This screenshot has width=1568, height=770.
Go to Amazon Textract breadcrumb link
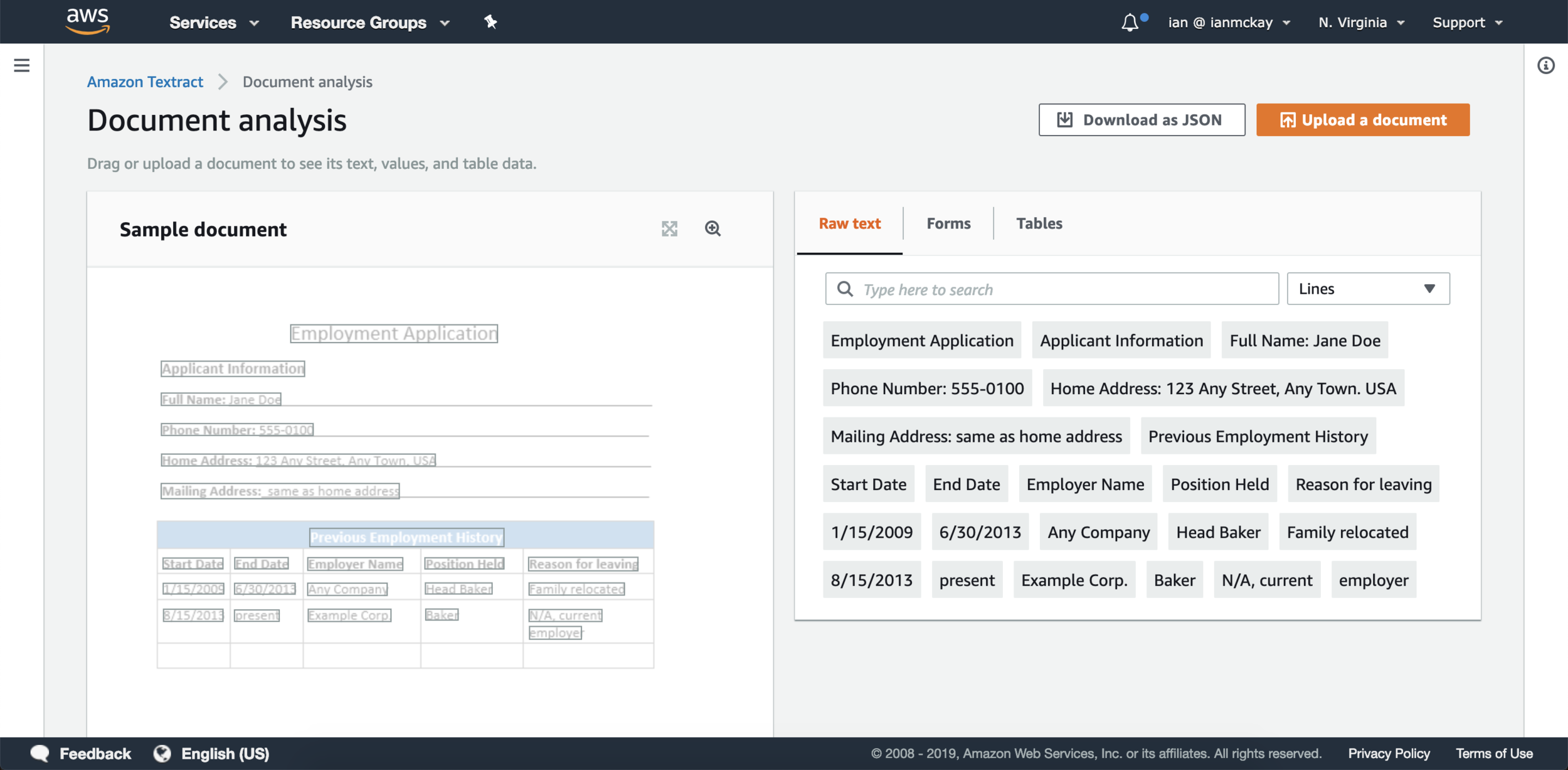(x=145, y=82)
